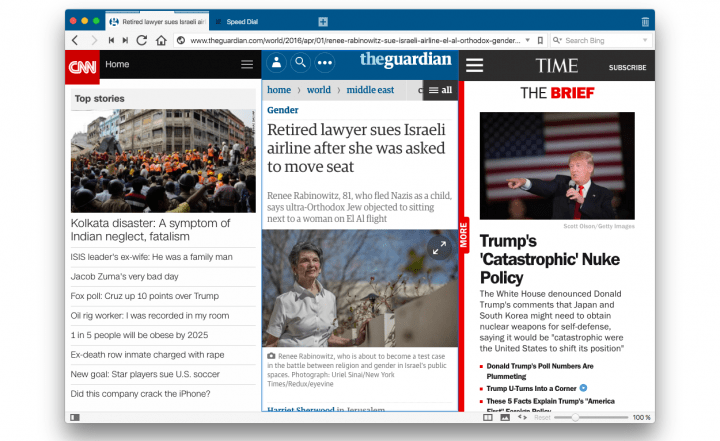Open the Gender section link
Image resolution: width=720 pixels, height=441 pixels.
point(283,110)
